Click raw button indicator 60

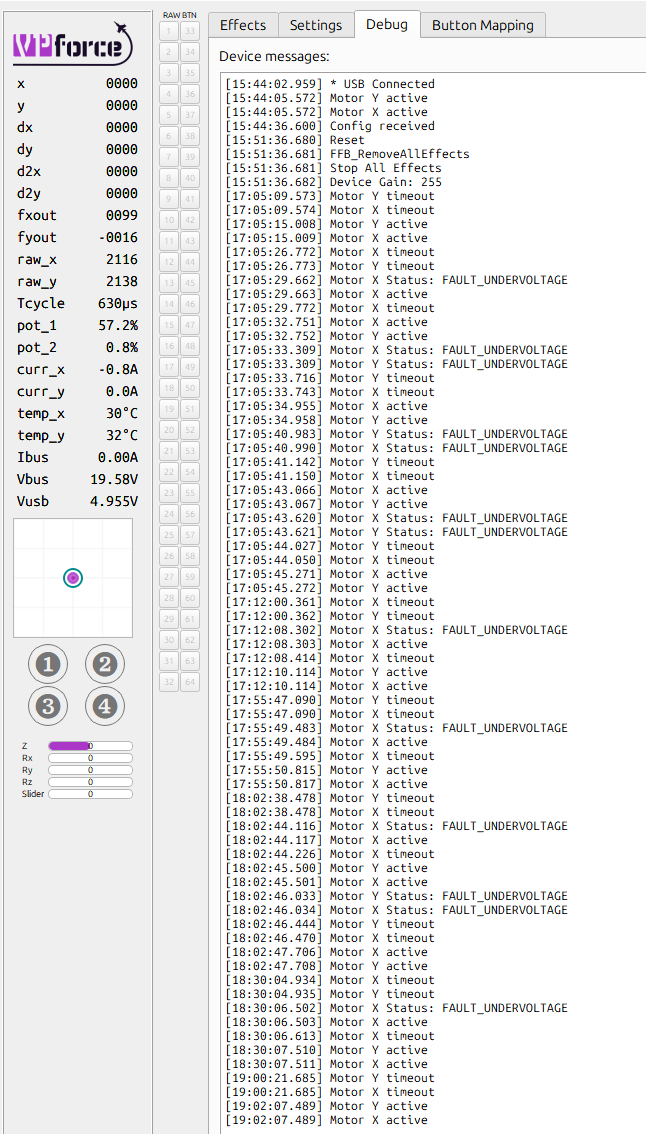(x=190, y=598)
